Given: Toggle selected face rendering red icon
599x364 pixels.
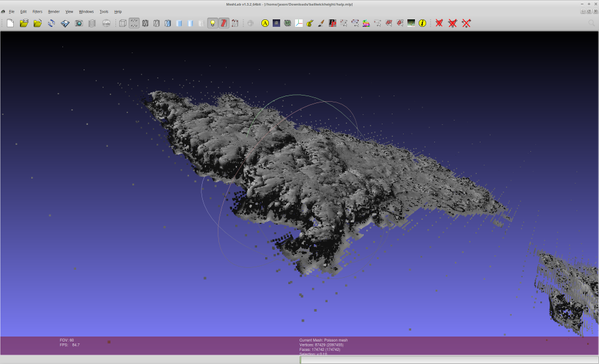Looking at the screenshot, I should (x=224, y=23).
